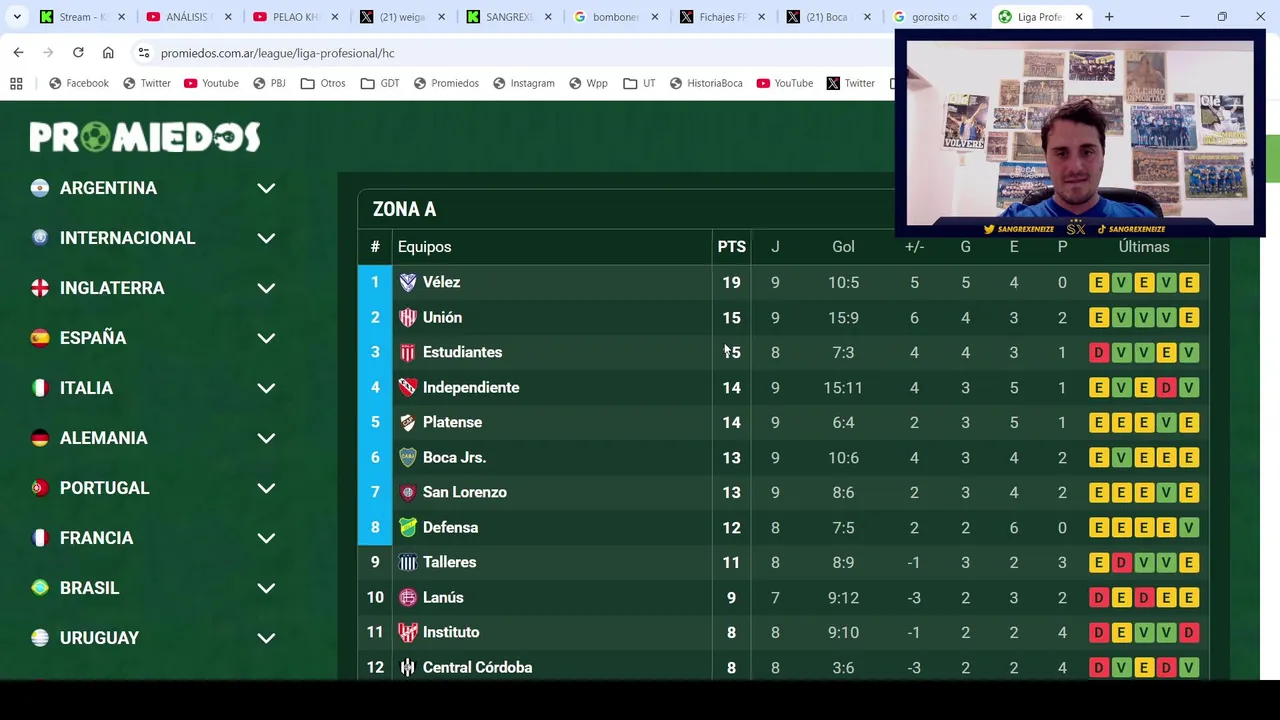This screenshot has height=720, width=1280.
Task: Switch to the Stream browser tab
Action: tap(83, 17)
